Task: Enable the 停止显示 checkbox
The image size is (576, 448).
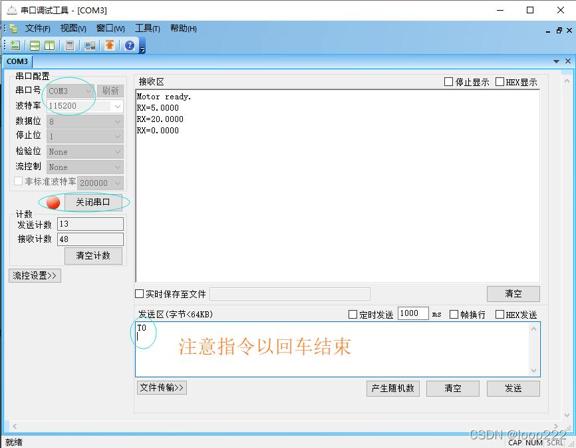Action: [x=448, y=82]
